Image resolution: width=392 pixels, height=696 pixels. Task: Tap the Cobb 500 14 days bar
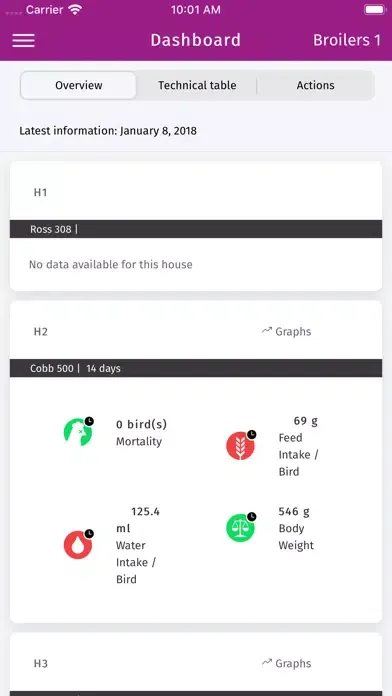pyautogui.click(x=196, y=368)
